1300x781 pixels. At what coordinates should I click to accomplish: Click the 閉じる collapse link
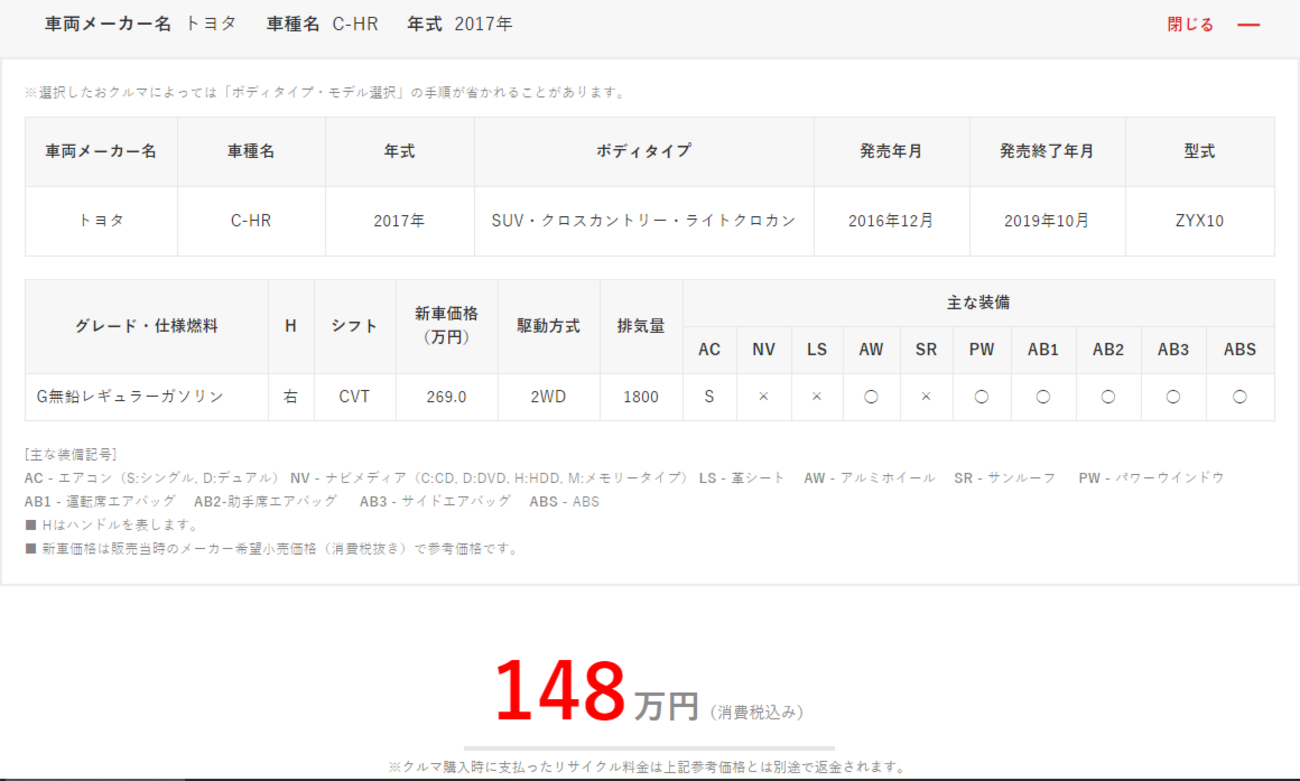pyautogui.click(x=1190, y=24)
